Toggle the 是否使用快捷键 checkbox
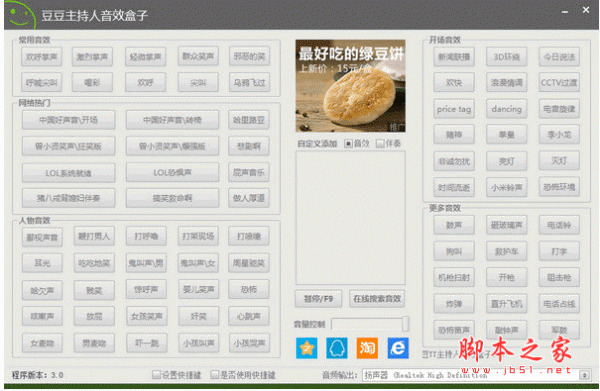 (215, 375)
